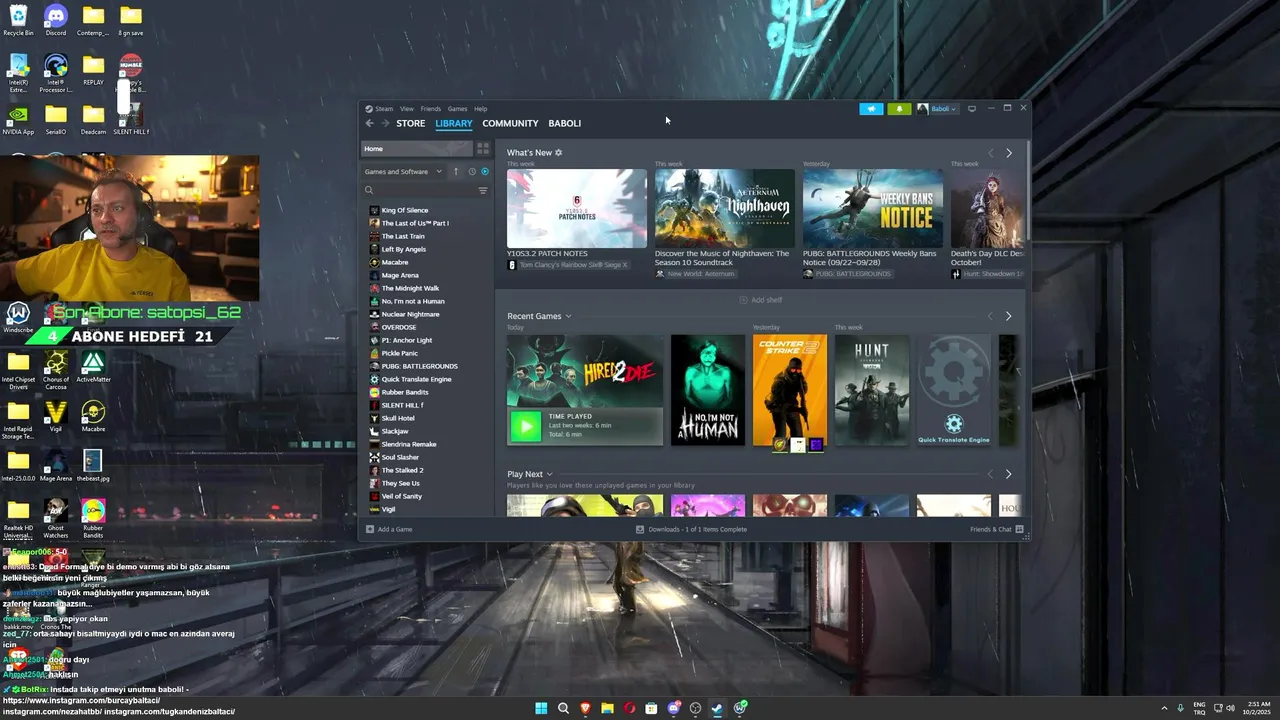Expand the Play Next shelf dropdown
The height and width of the screenshot is (720, 1280).
(x=549, y=474)
